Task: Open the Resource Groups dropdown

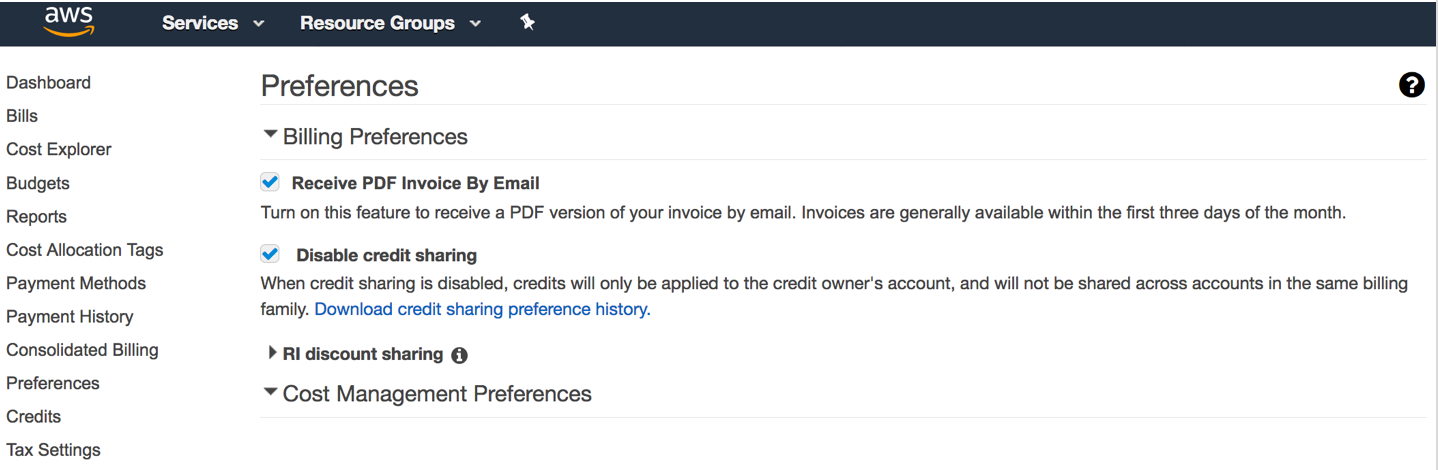Action: coord(390,23)
